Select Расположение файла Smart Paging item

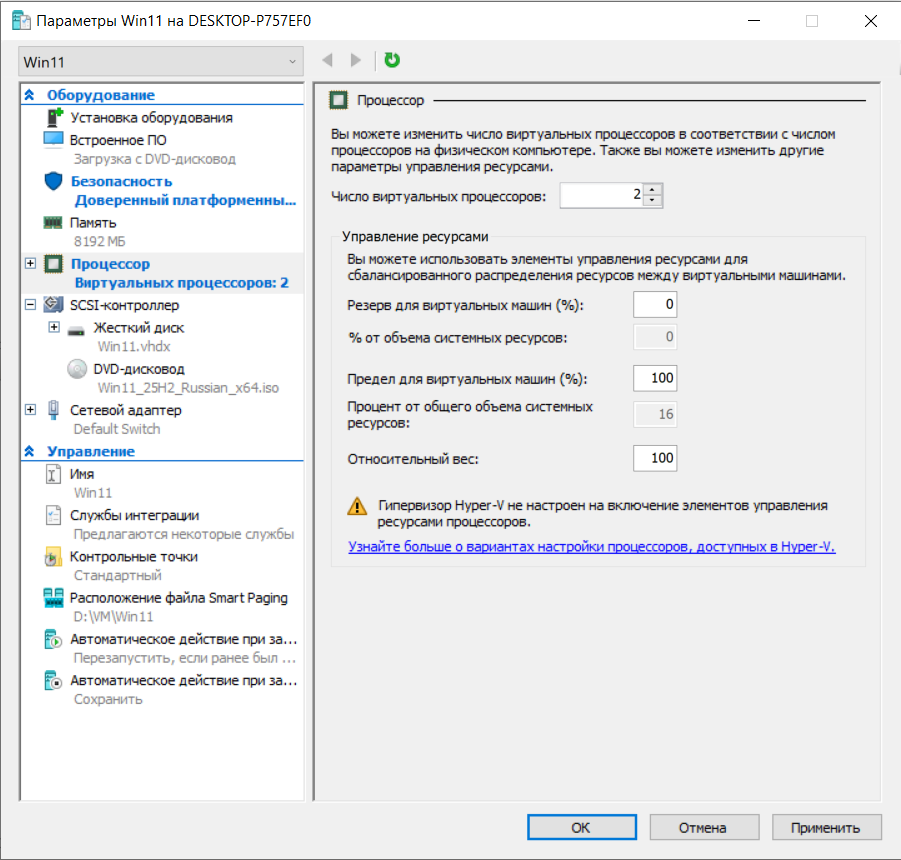179,598
